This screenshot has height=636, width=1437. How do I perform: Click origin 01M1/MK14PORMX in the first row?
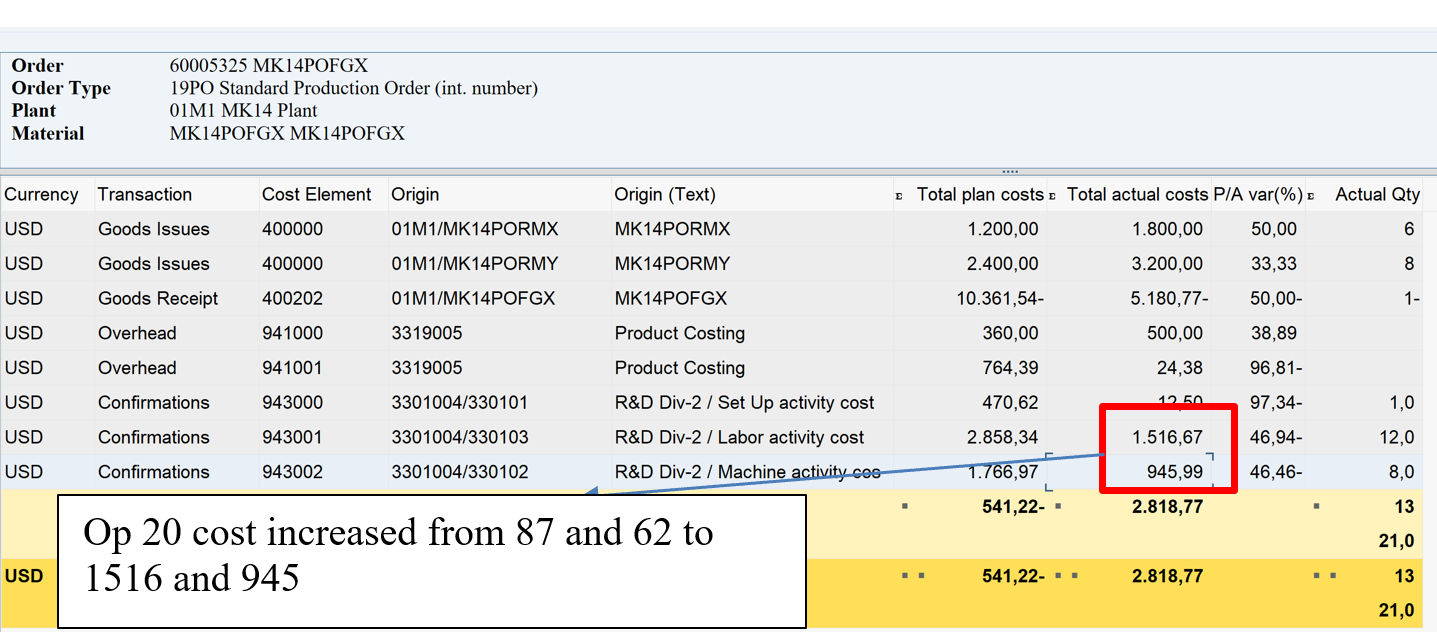[x=474, y=229]
